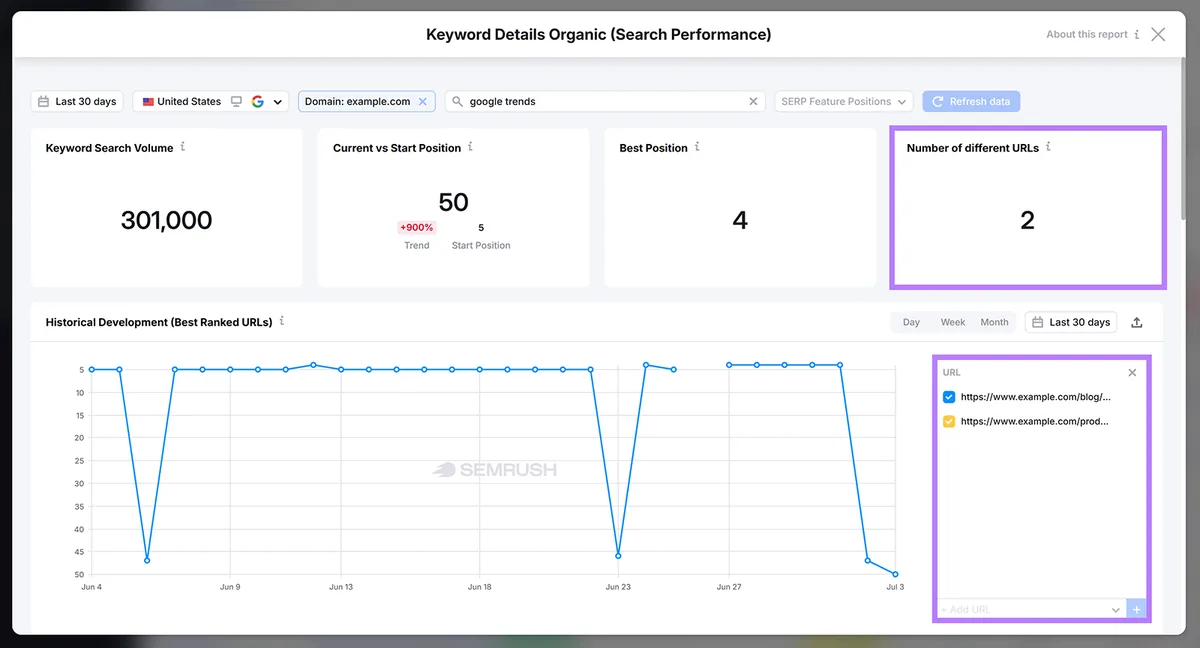
Task: Open the chart's Last 30 days date picker
Action: [1071, 322]
